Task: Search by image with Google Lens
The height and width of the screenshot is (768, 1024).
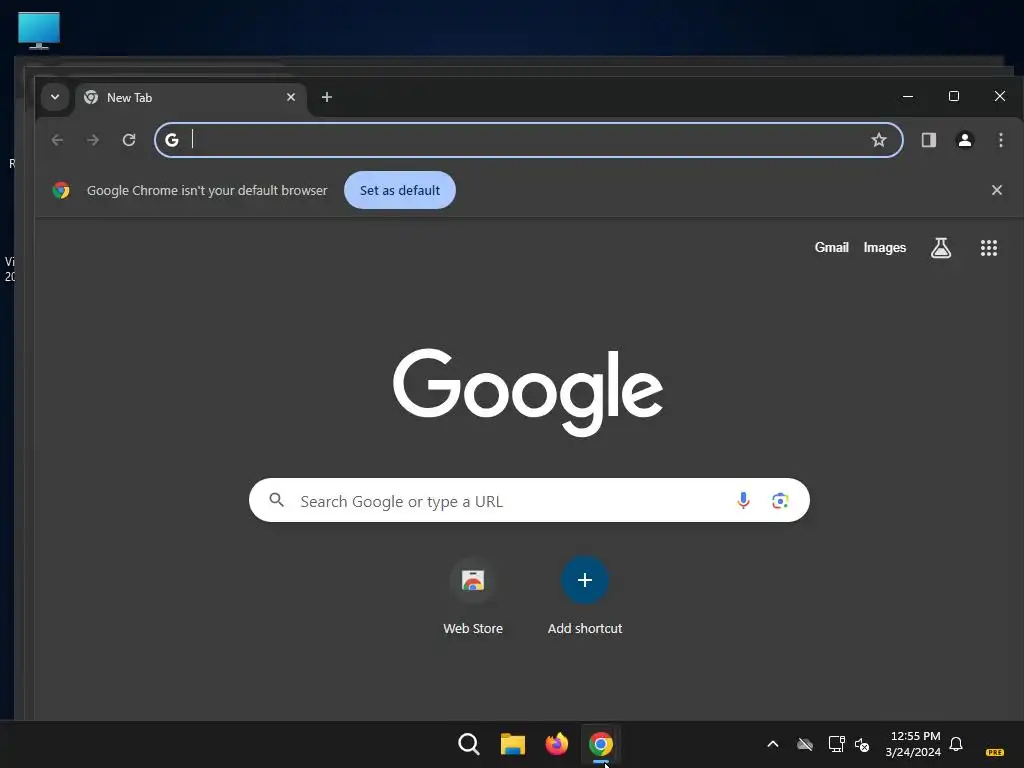Action: click(780, 501)
